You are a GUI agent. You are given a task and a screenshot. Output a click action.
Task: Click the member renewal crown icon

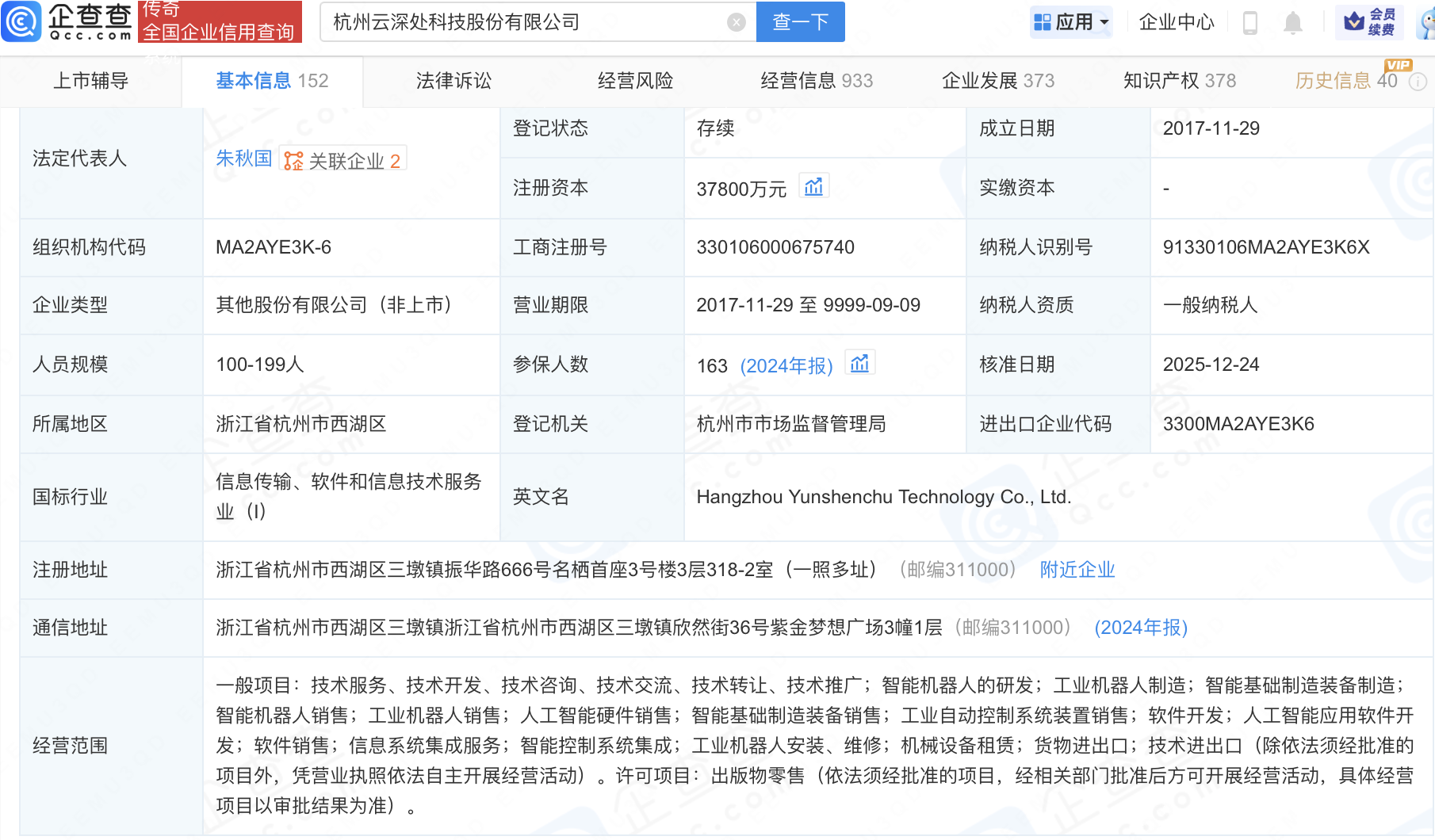(x=1355, y=21)
